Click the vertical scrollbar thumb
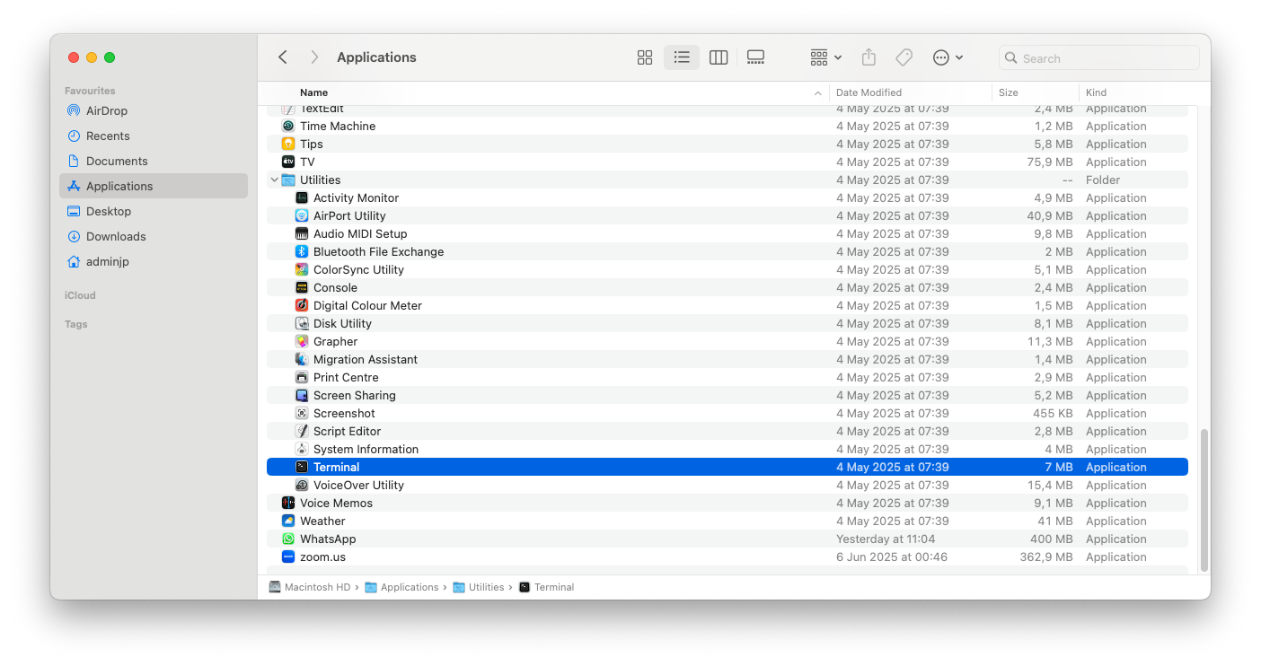The width and height of the screenshot is (1261, 666). click(x=1204, y=500)
